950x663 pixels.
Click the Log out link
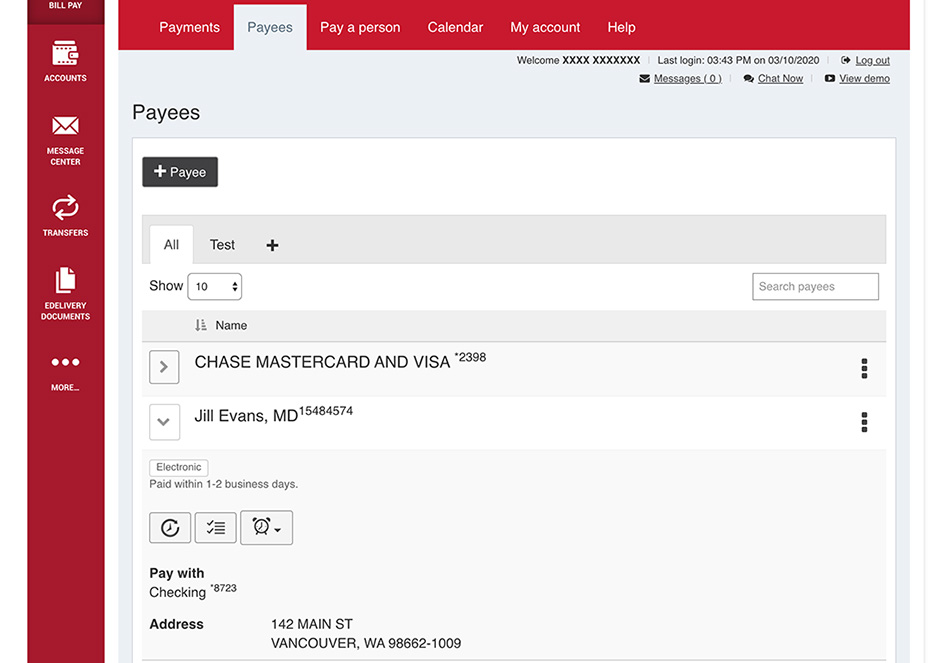[872, 61]
